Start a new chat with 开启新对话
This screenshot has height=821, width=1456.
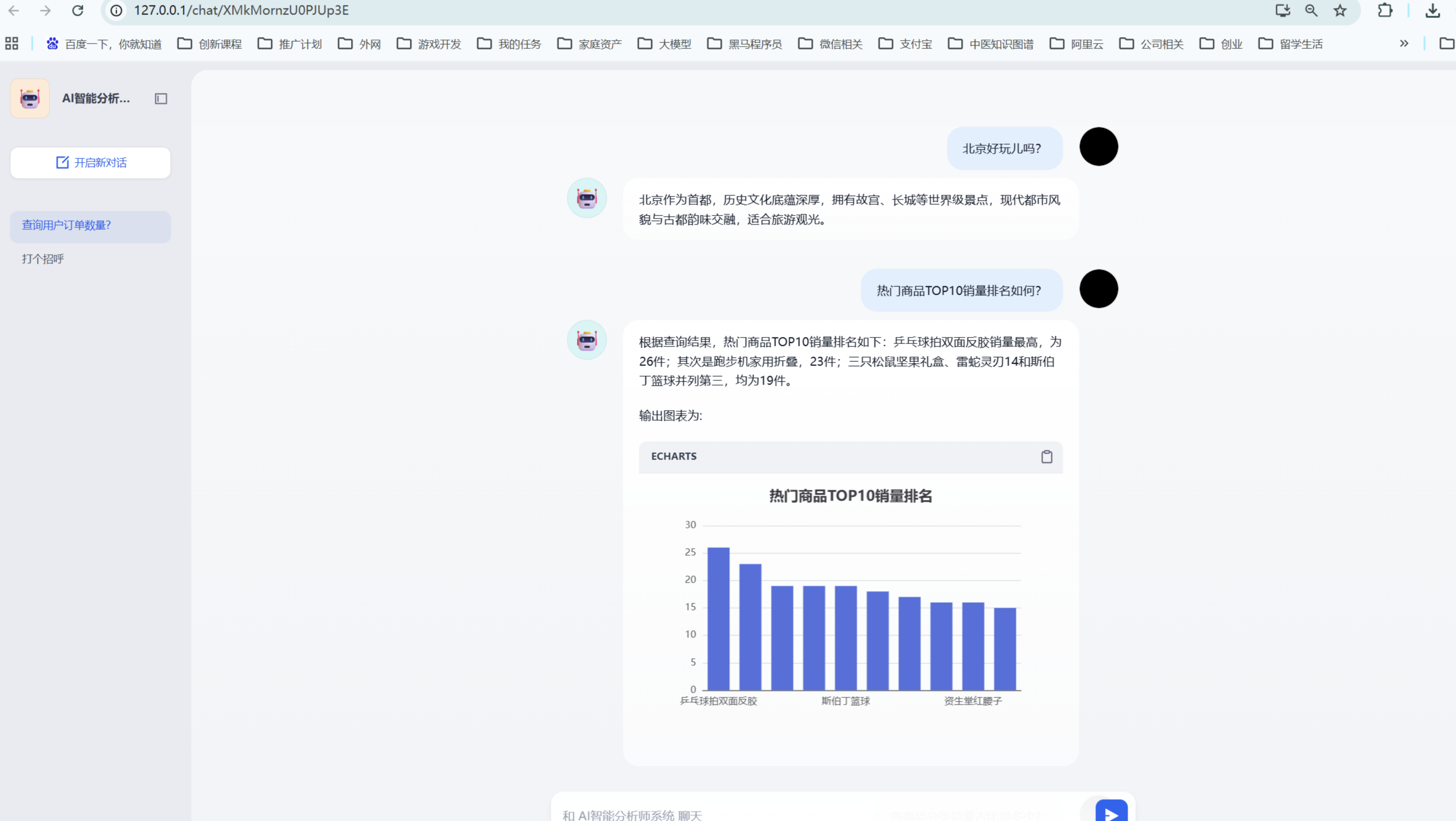point(91,163)
